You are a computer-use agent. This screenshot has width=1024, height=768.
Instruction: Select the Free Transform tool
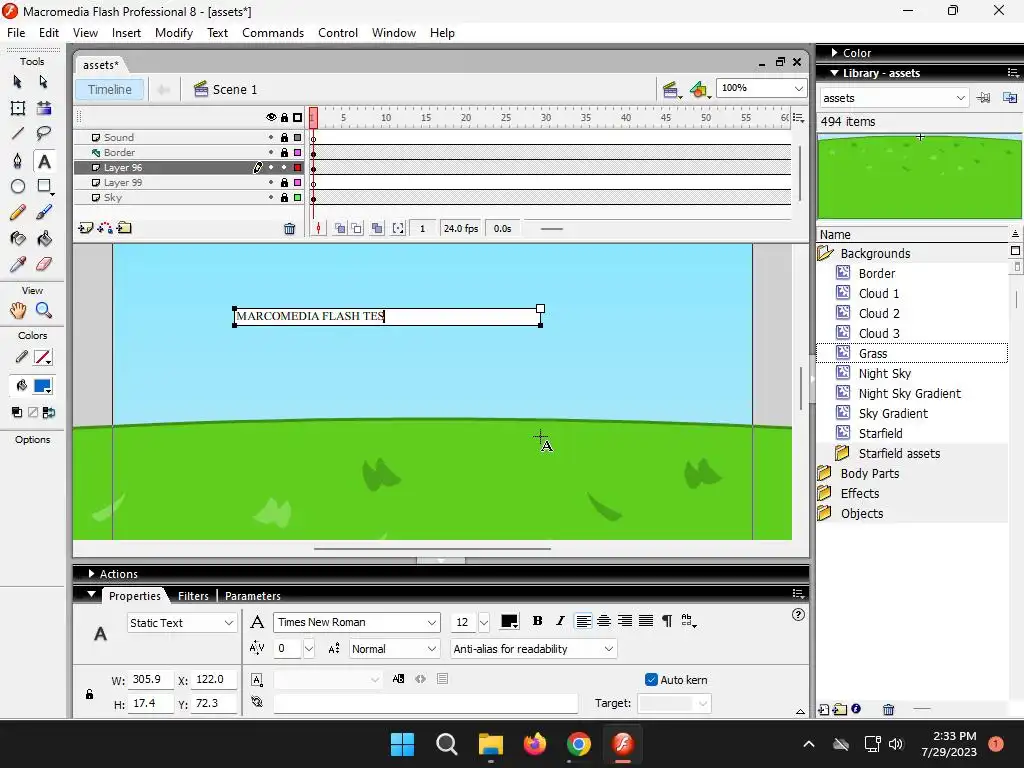[x=18, y=108]
